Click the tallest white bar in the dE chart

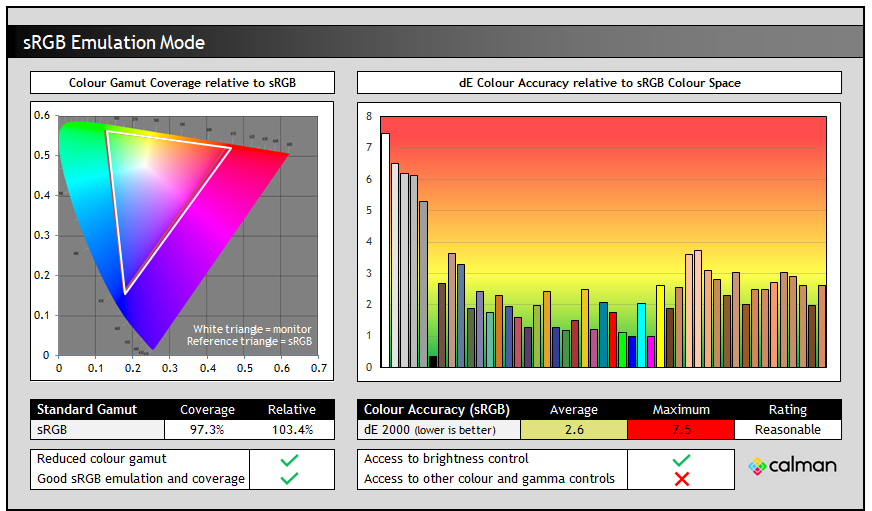[385, 250]
